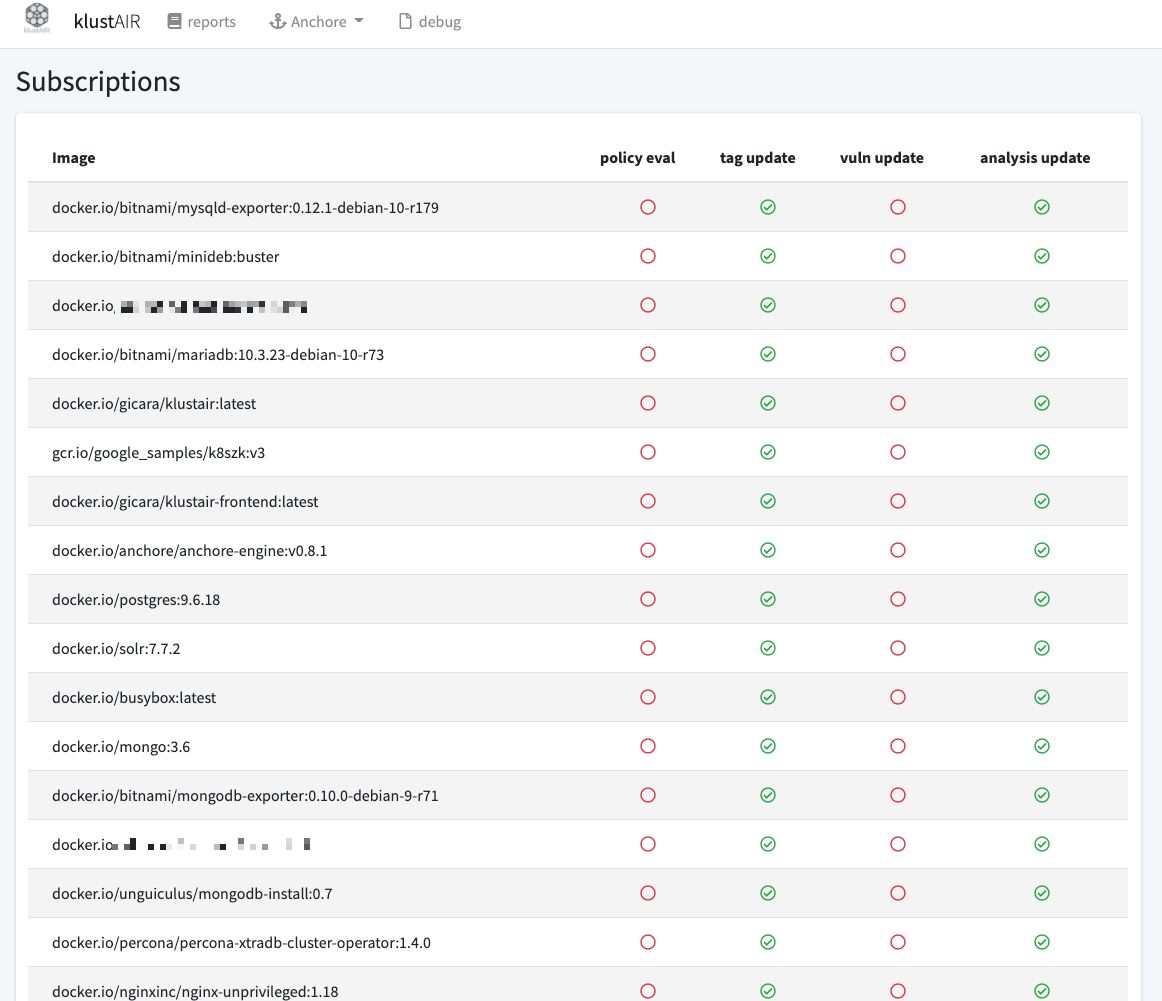Screen dimensions: 1162x1001
Task: Toggle policy eval for anchore-engine:v0.8.1
Action: [648, 550]
